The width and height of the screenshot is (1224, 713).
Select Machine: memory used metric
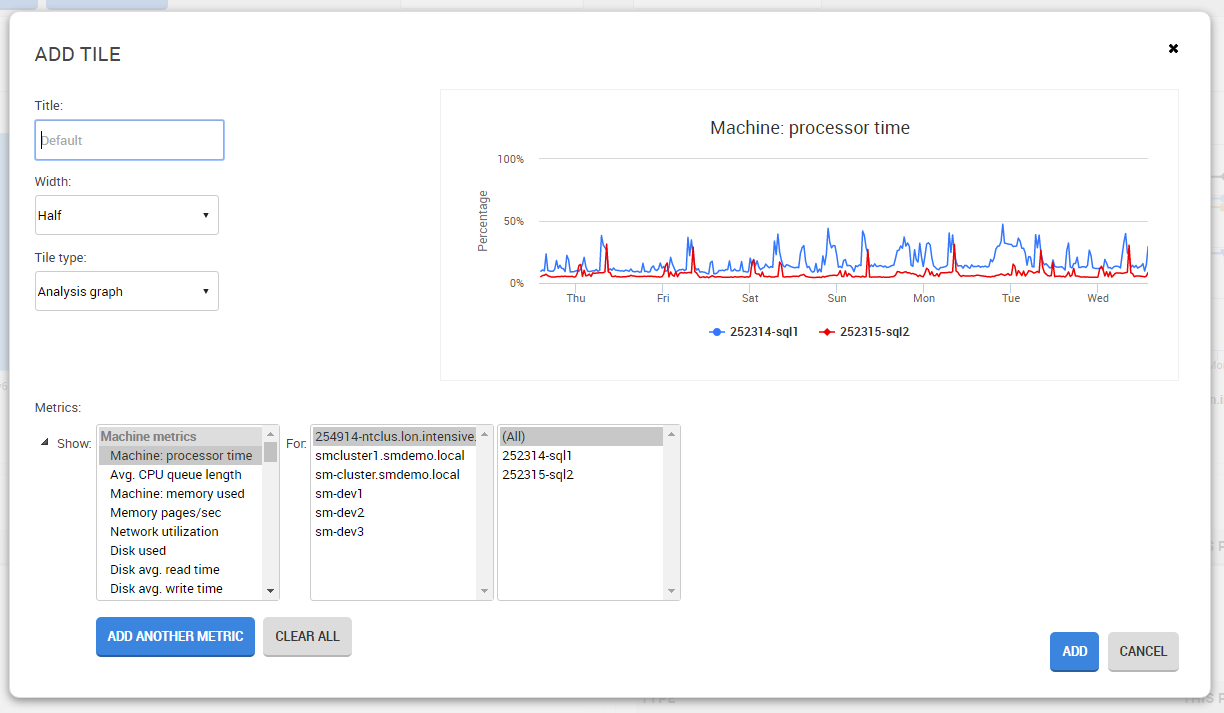(177, 494)
